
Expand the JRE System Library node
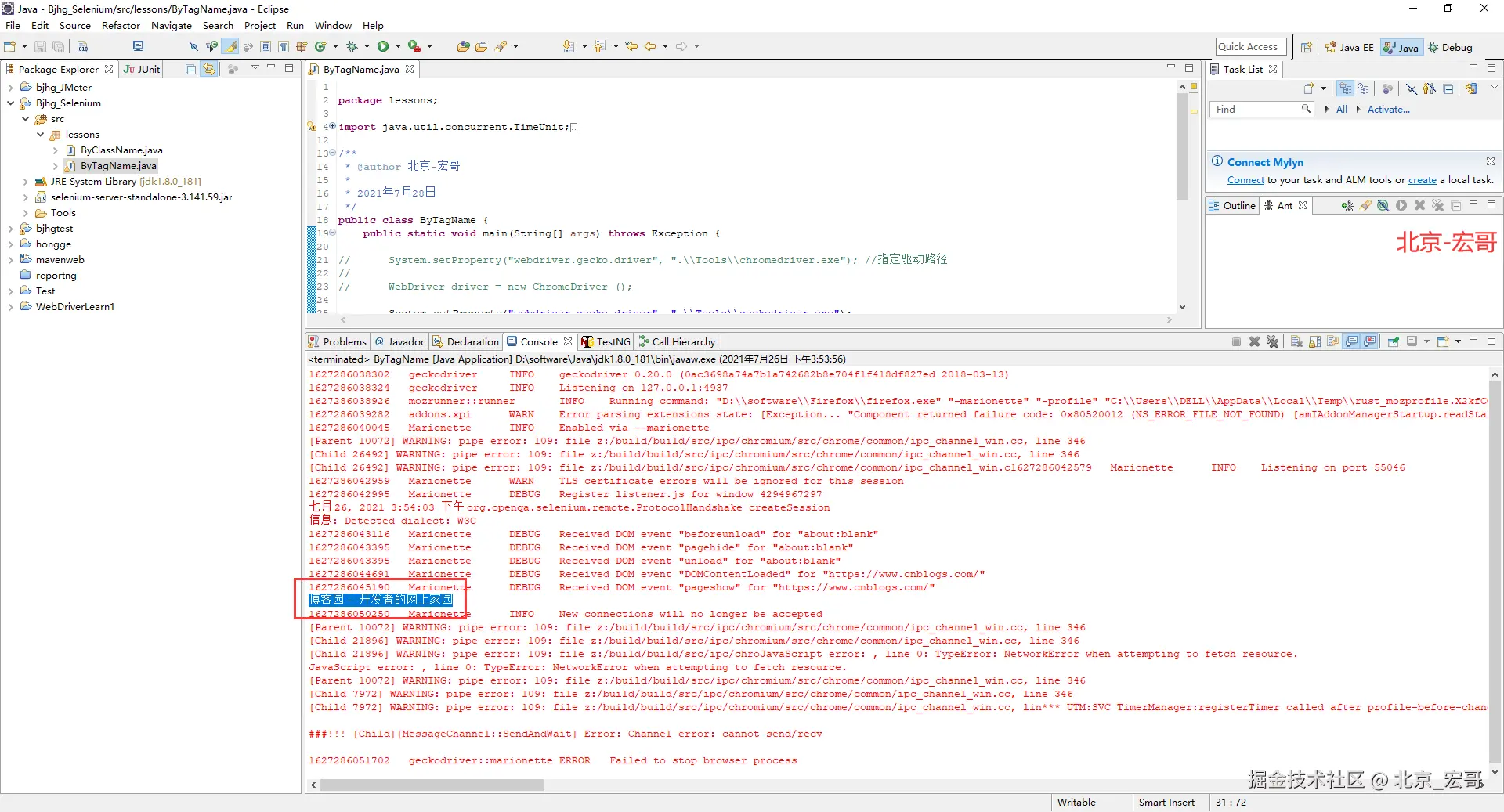coord(25,182)
